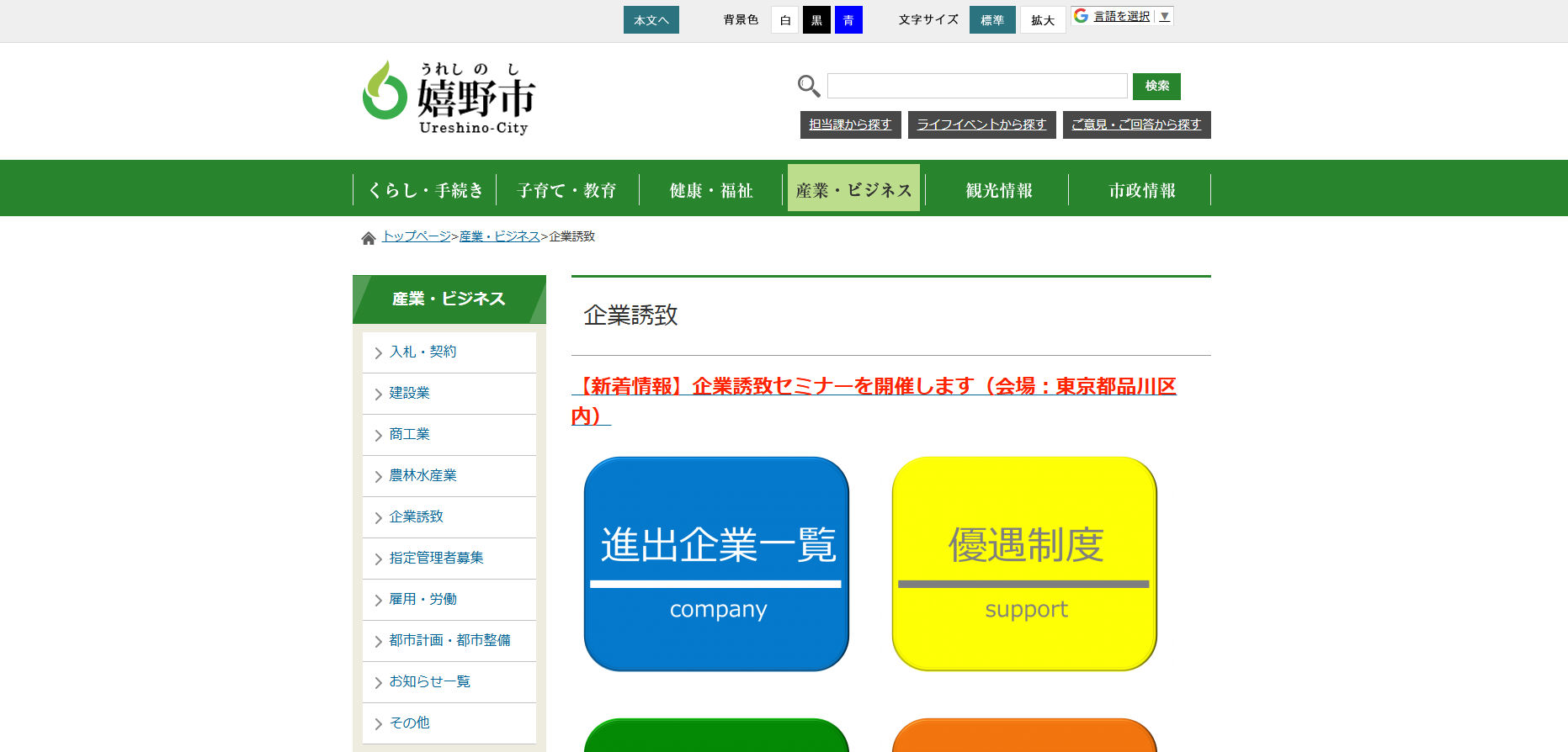Click the Google language selector icon
Viewport: 1568px width, 752px height.
1081,16
